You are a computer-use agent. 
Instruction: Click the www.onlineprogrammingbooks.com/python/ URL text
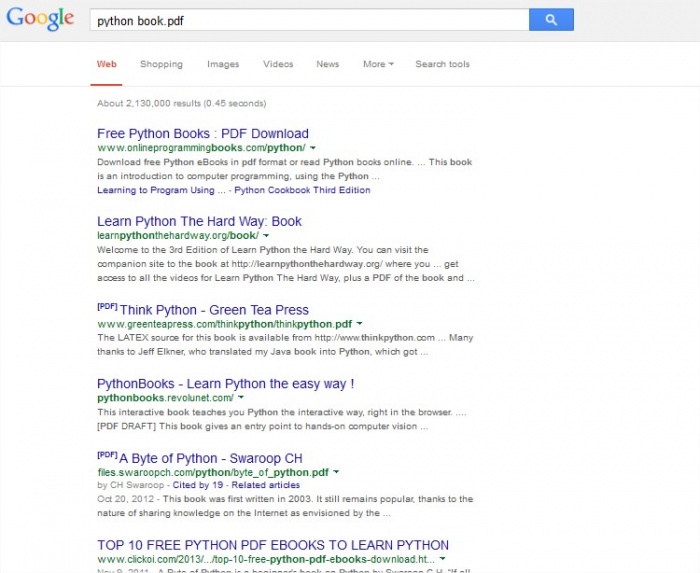click(201, 148)
